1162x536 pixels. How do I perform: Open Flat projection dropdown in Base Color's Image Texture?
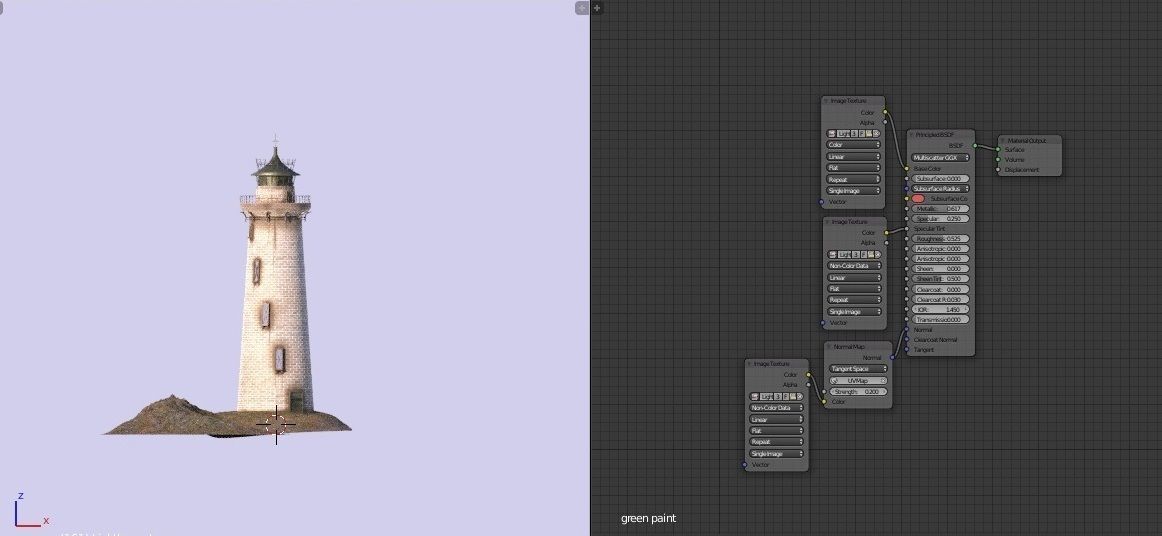click(x=854, y=168)
